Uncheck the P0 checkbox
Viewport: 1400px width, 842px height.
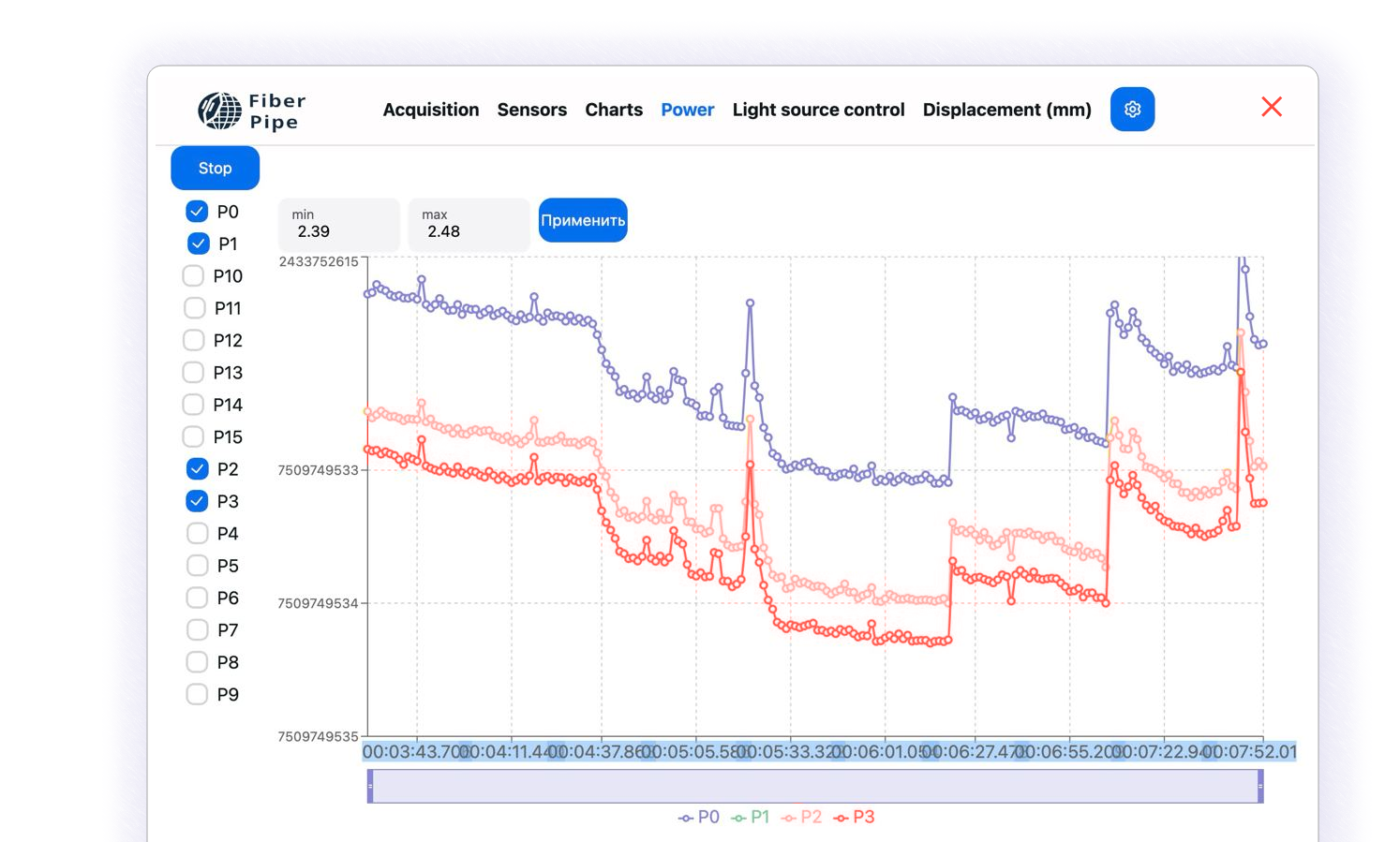[x=197, y=212]
